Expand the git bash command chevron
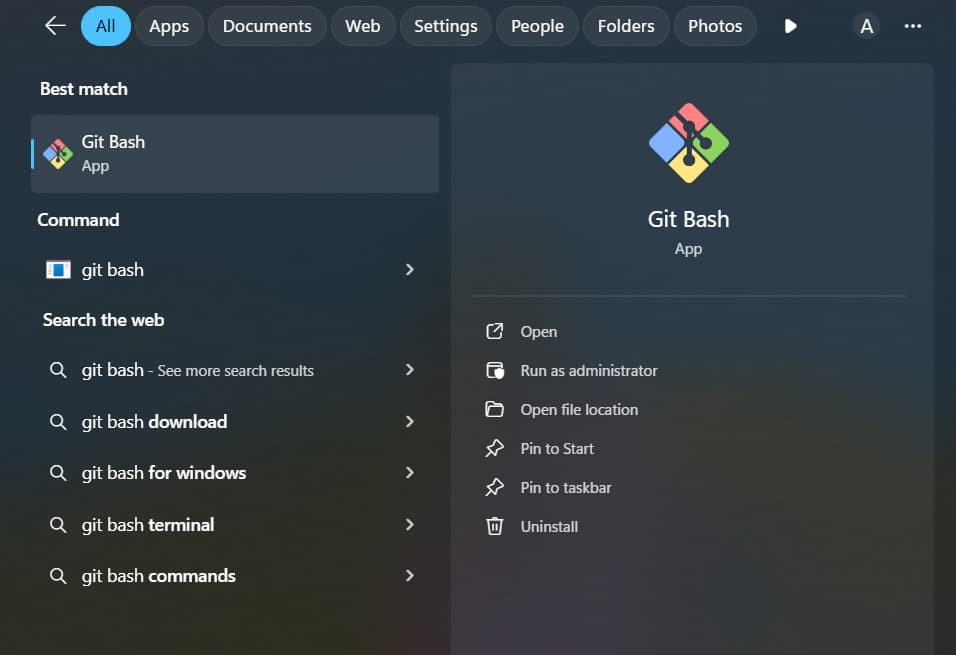The width and height of the screenshot is (956, 655). 410,270
